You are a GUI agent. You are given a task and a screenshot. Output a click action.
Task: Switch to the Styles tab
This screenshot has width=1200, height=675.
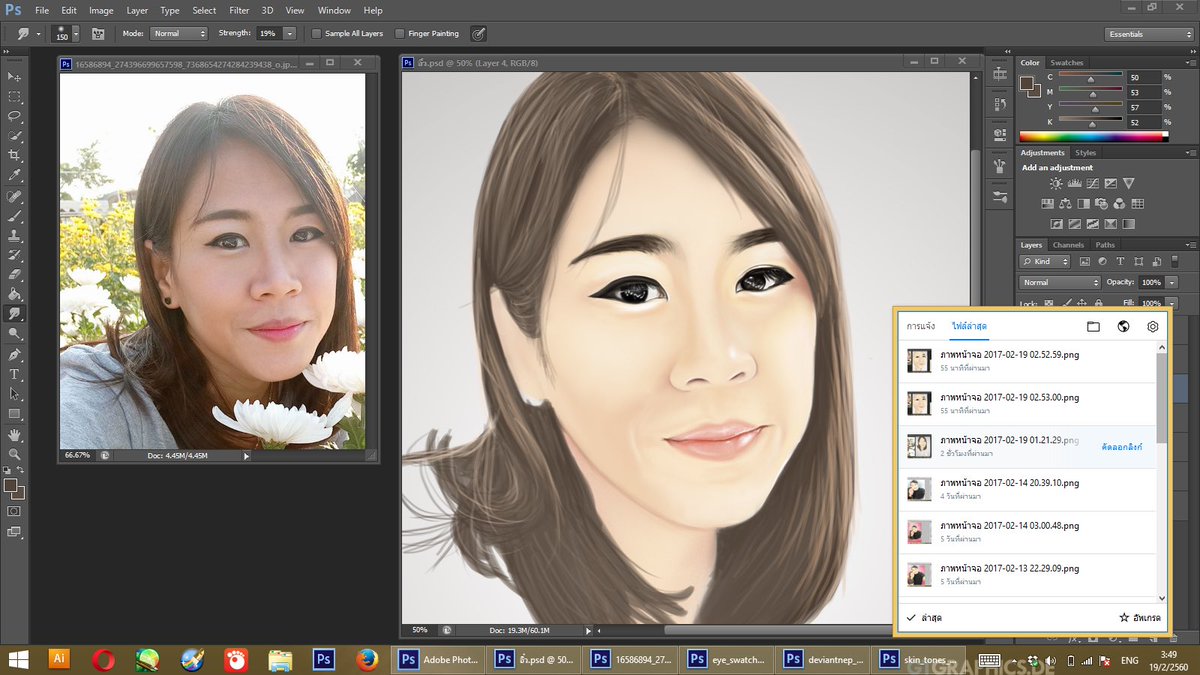point(1085,153)
